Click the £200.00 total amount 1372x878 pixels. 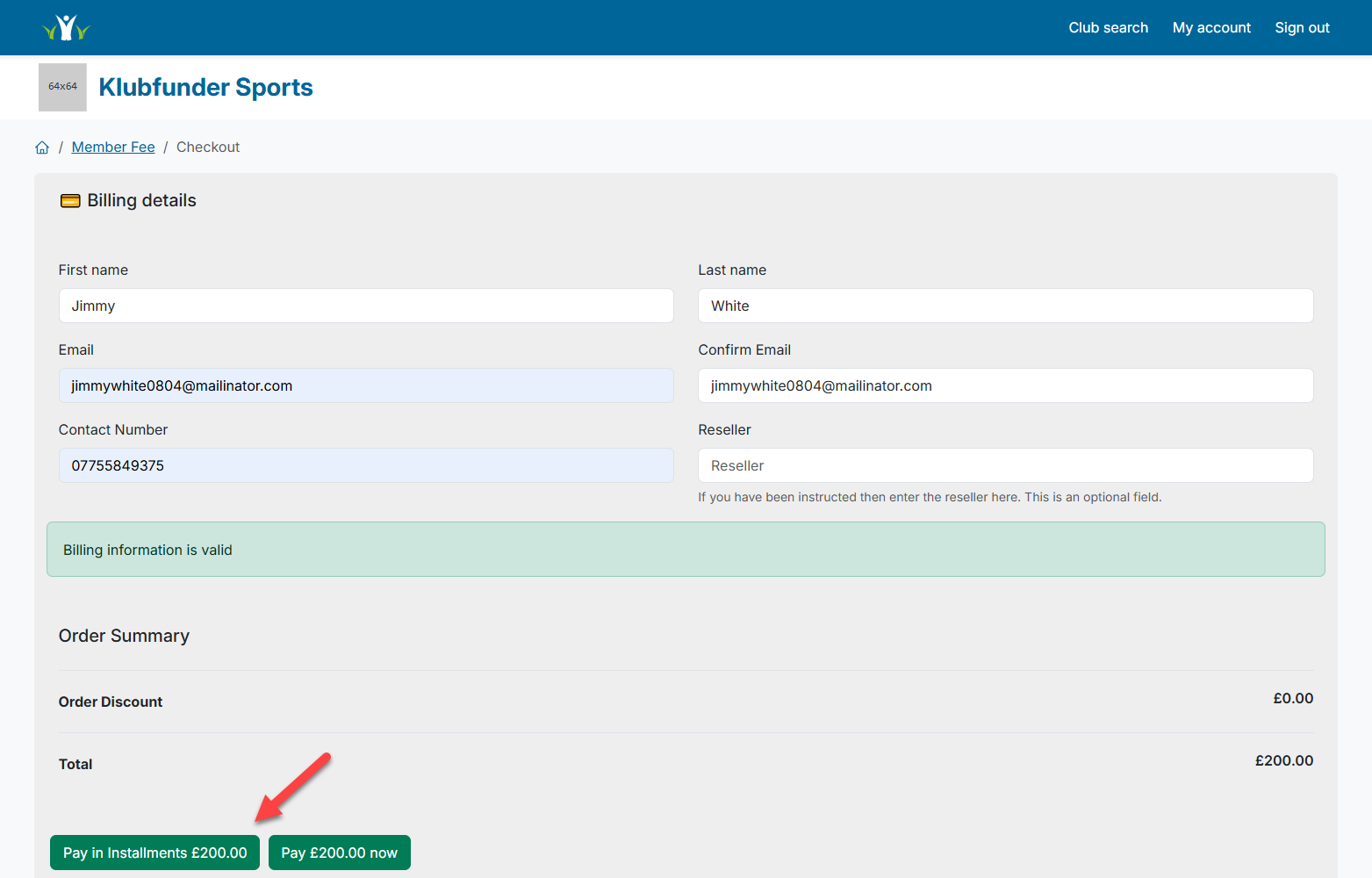tap(1283, 761)
